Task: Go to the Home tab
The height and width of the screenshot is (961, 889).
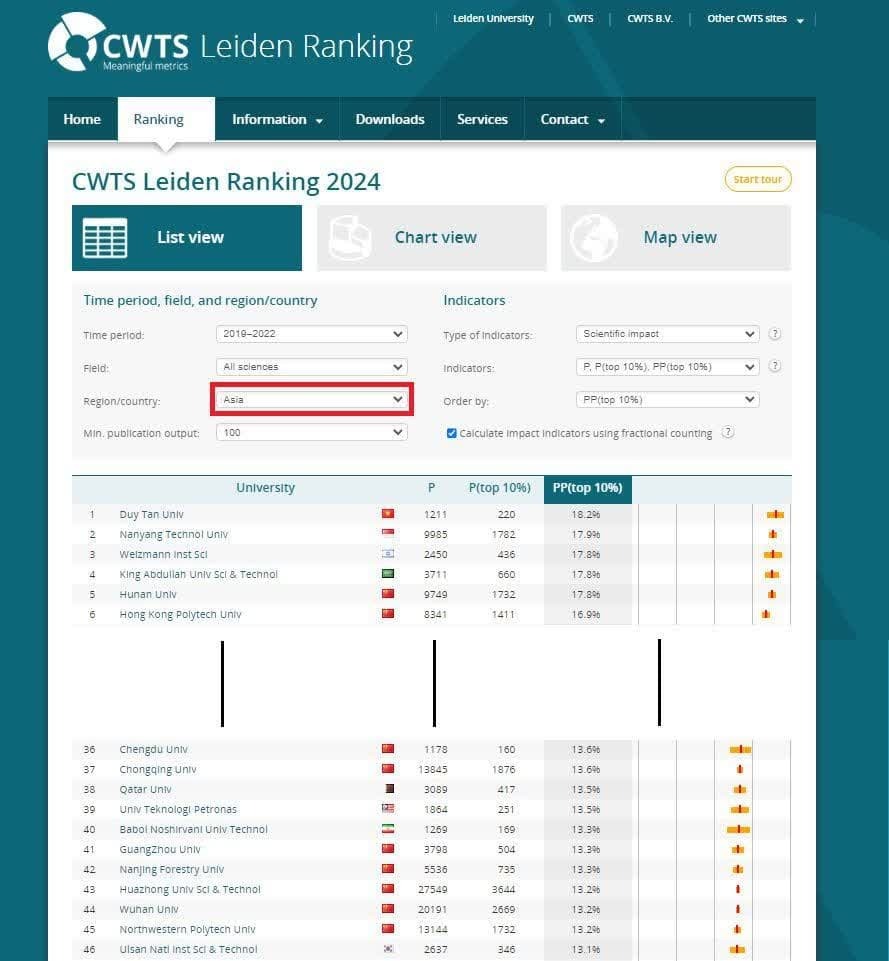Action: [82, 119]
